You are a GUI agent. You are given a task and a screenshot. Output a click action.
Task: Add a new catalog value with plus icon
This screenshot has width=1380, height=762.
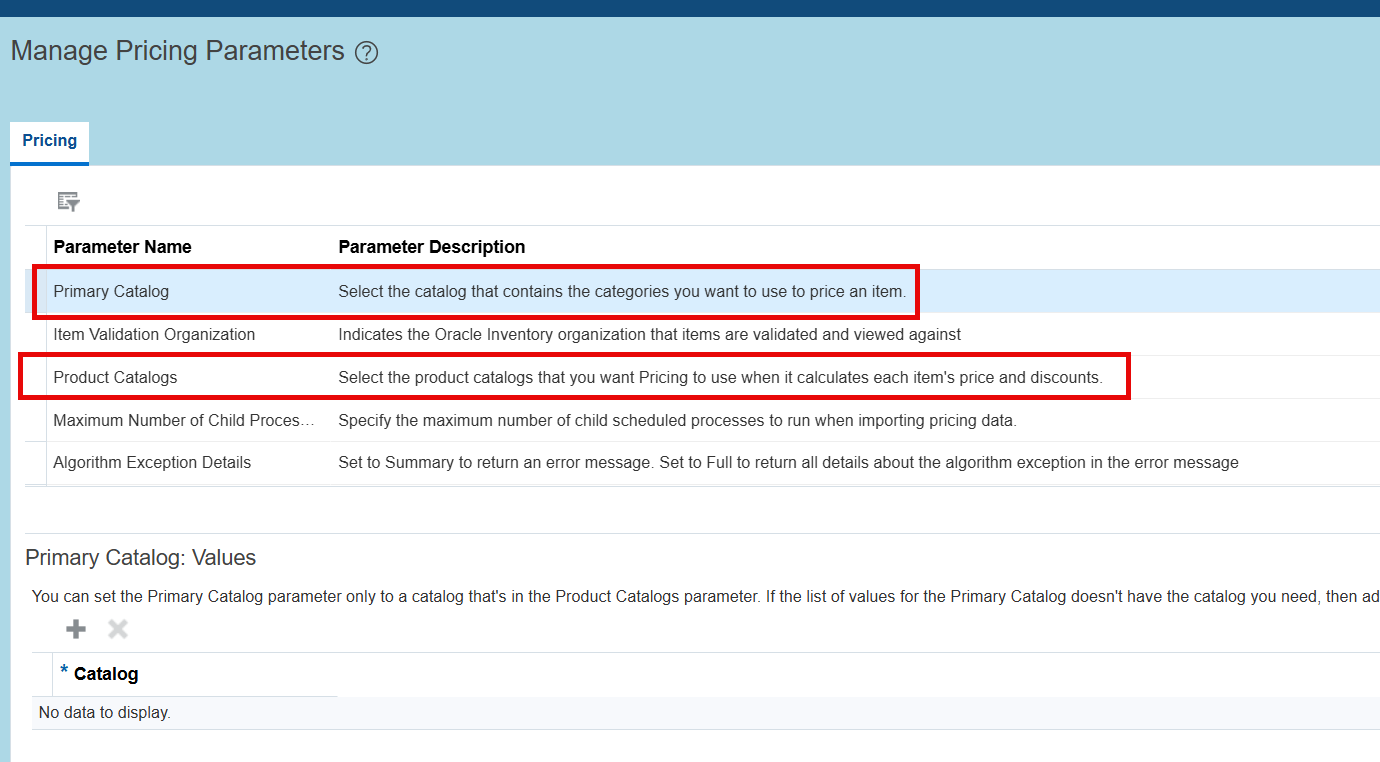(x=76, y=629)
